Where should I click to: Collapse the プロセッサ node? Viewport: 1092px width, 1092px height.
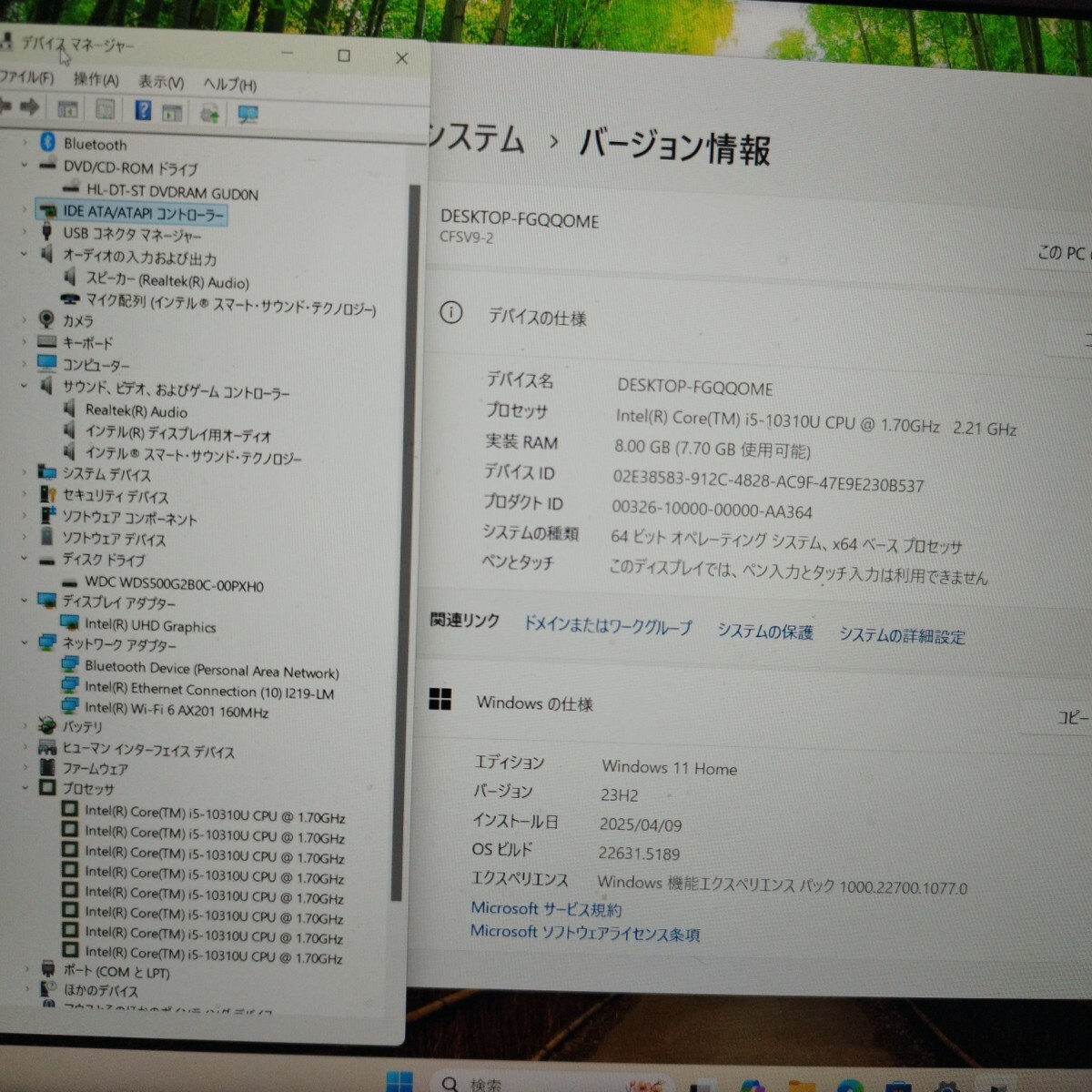click(x=25, y=787)
